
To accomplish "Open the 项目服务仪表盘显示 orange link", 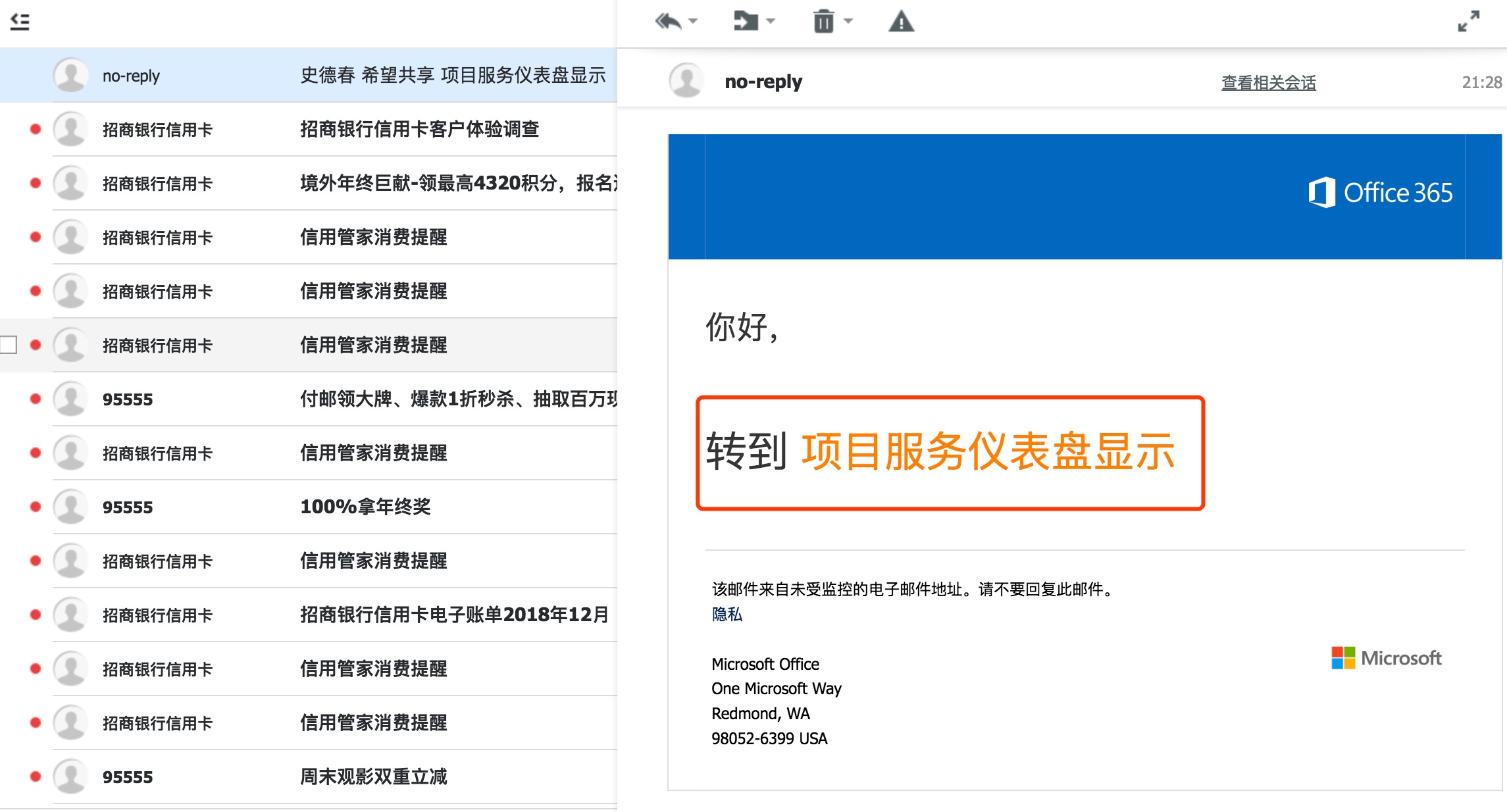I will coord(988,451).
